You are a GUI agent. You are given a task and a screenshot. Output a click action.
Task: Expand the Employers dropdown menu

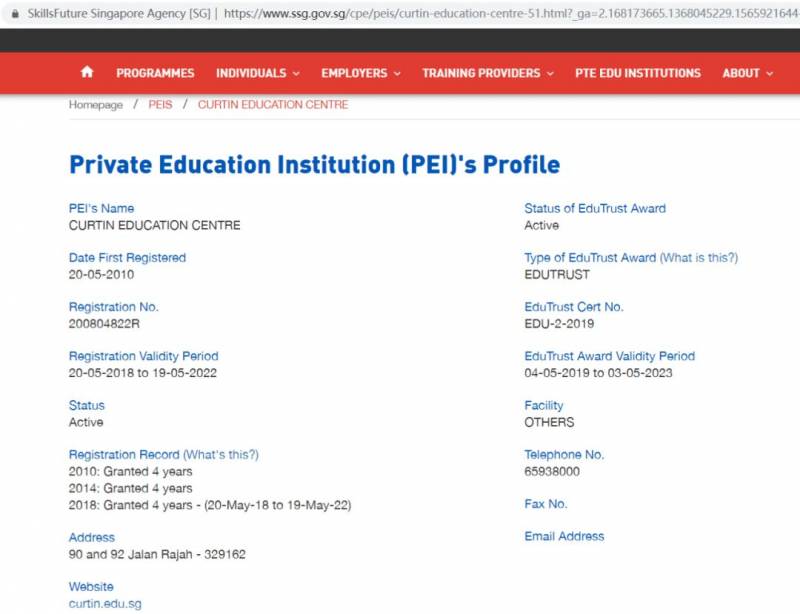(360, 73)
